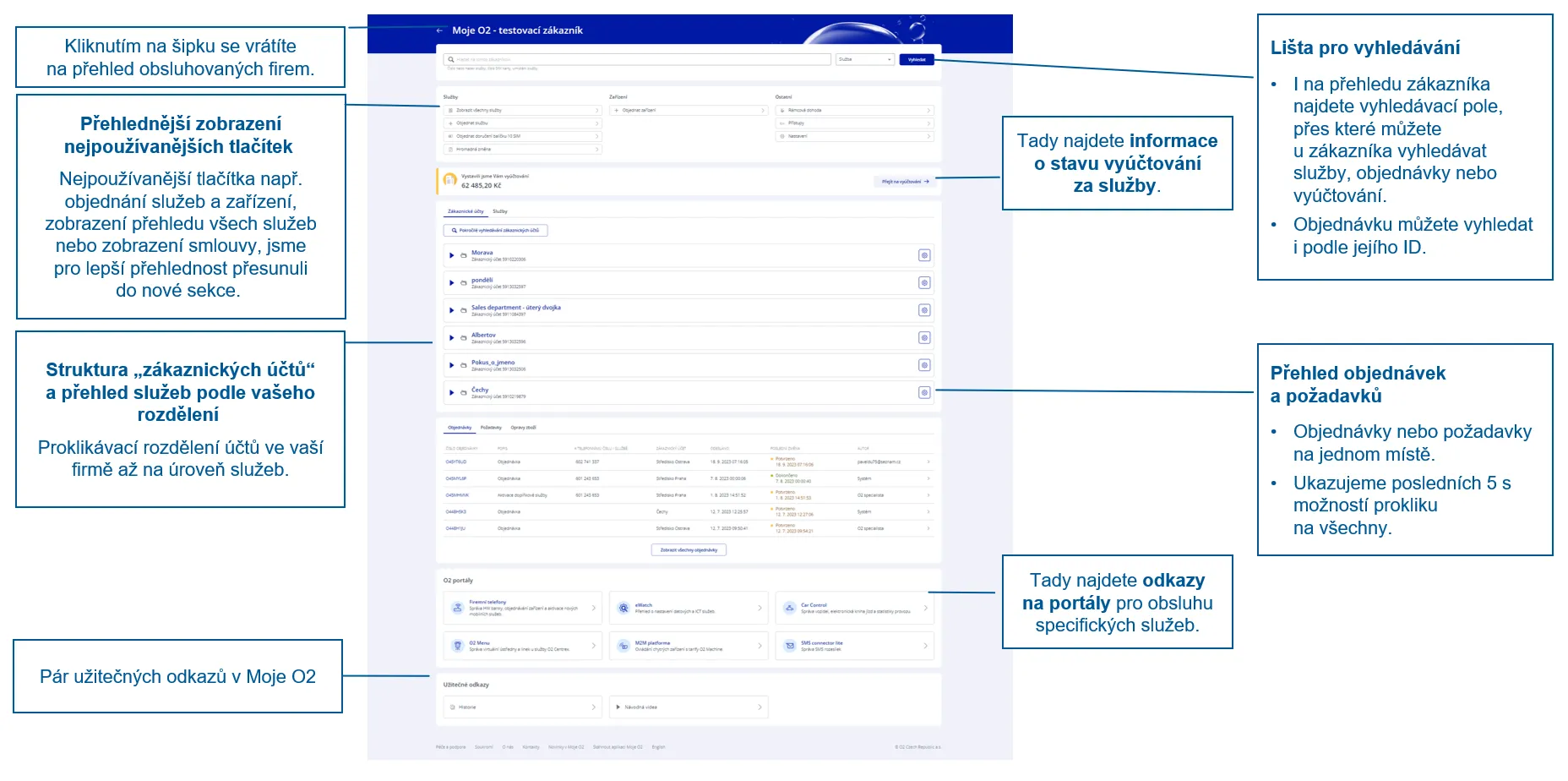Open settings gear for Čechy account
The image size is (1568, 781).
(x=924, y=393)
